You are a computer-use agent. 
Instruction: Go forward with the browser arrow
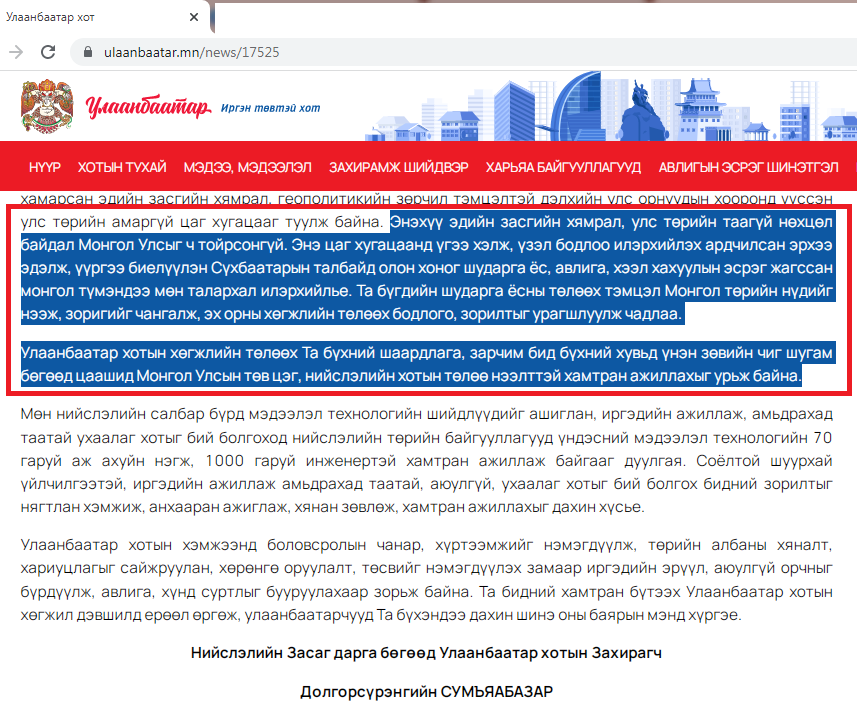(16, 52)
